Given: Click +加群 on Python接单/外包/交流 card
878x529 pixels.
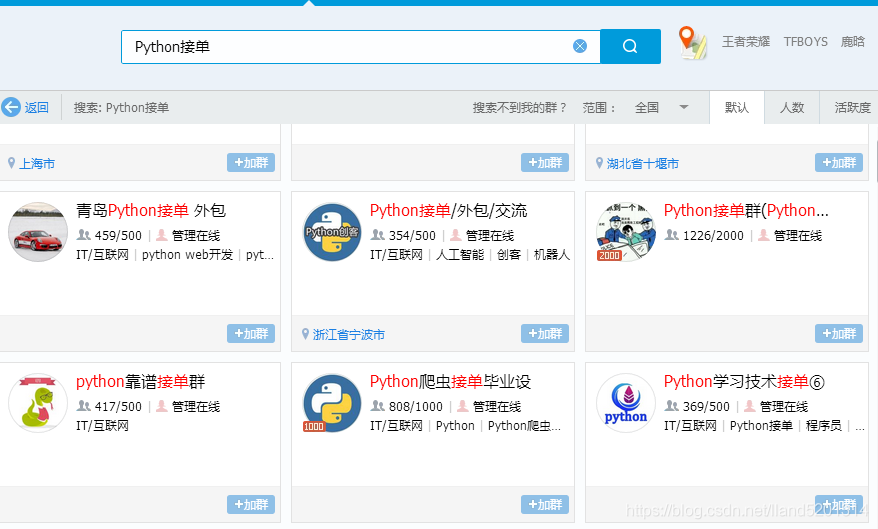Looking at the screenshot, I should point(545,334).
